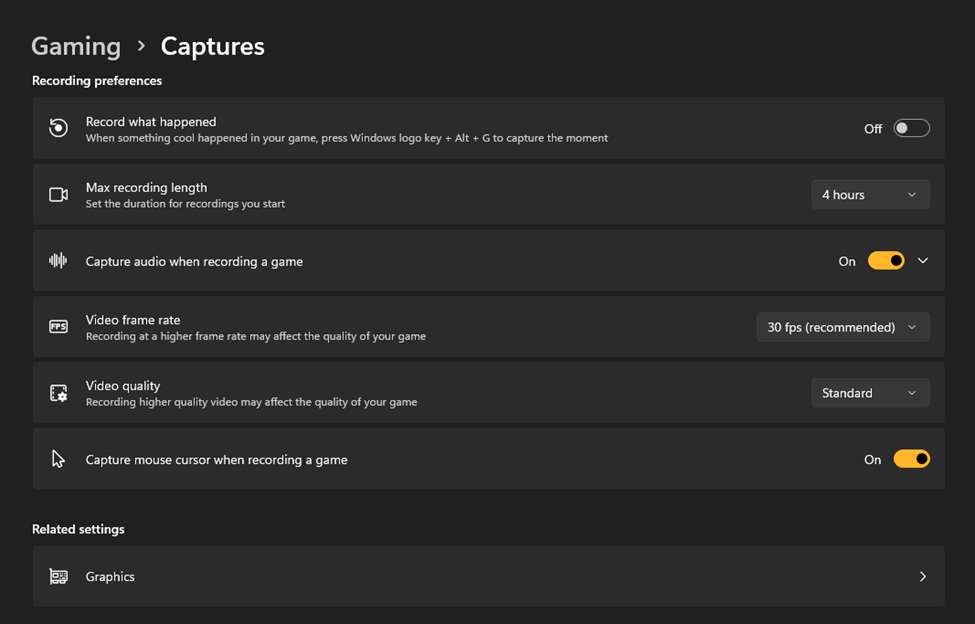Click the Video quality gear icon
975x624 pixels.
[59, 393]
